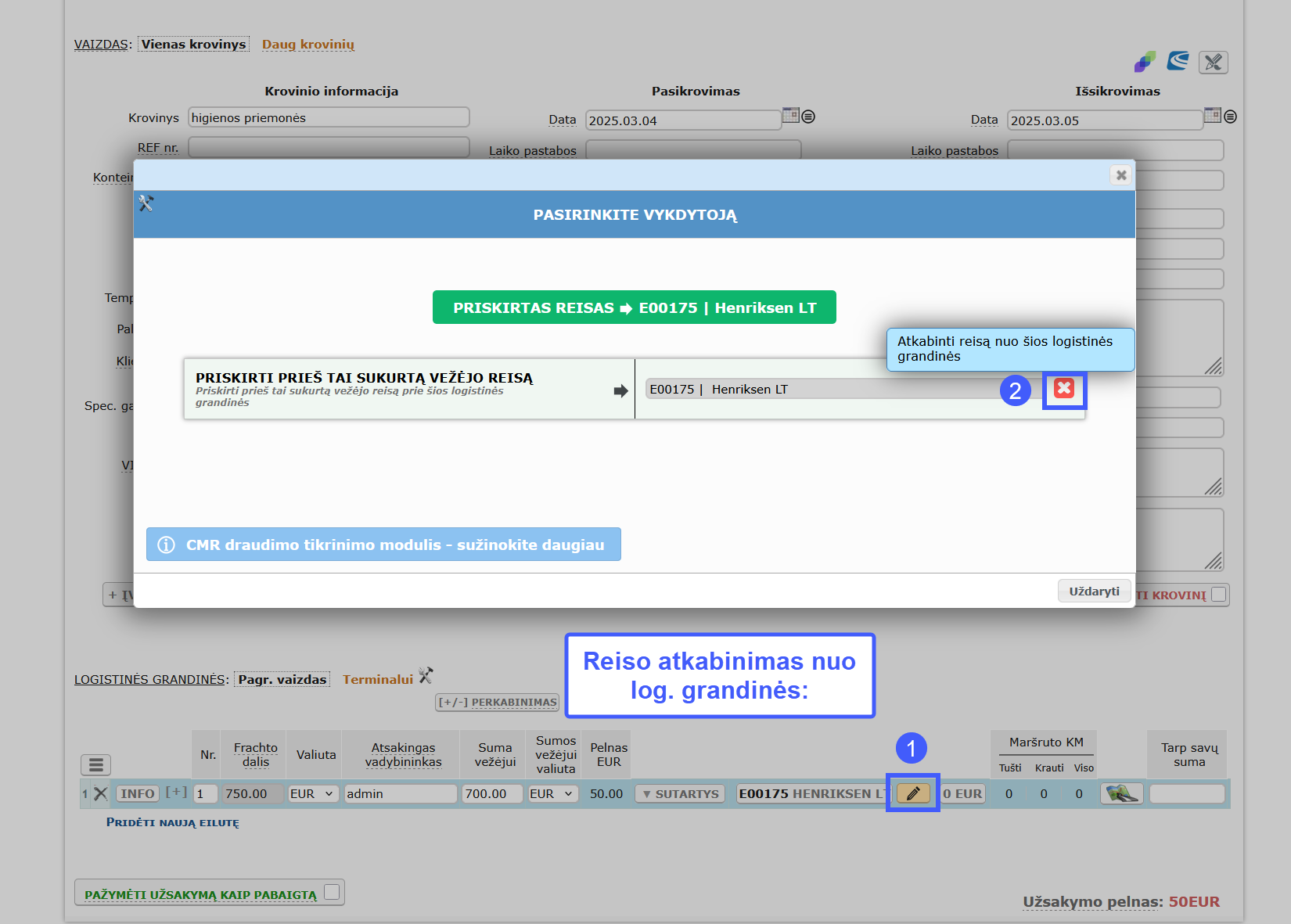1291x924 pixels.
Task: Click Uždaryti button in dialog
Action: (1094, 591)
